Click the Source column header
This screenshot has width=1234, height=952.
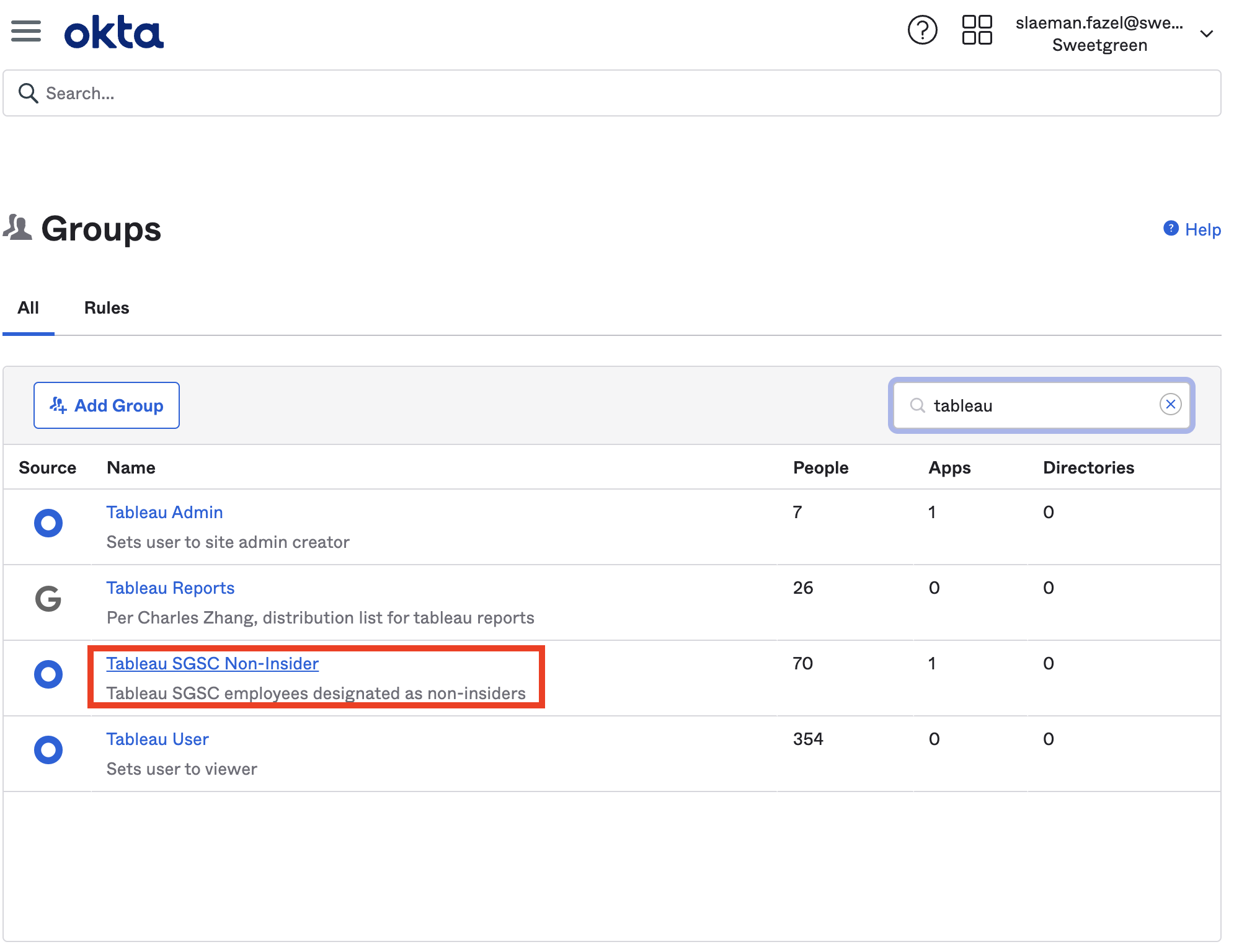pos(48,468)
